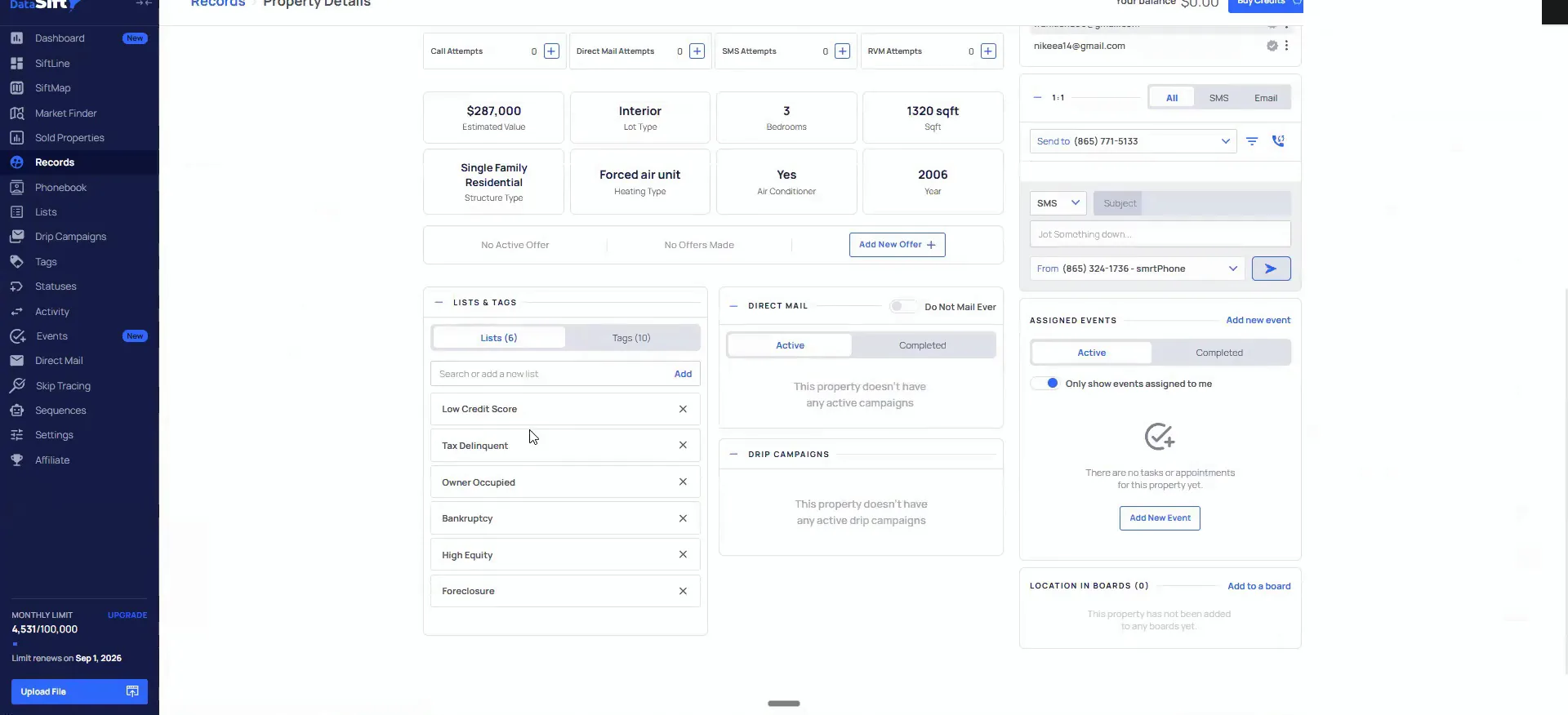Remove Tax Delinquent list

pos(683,445)
